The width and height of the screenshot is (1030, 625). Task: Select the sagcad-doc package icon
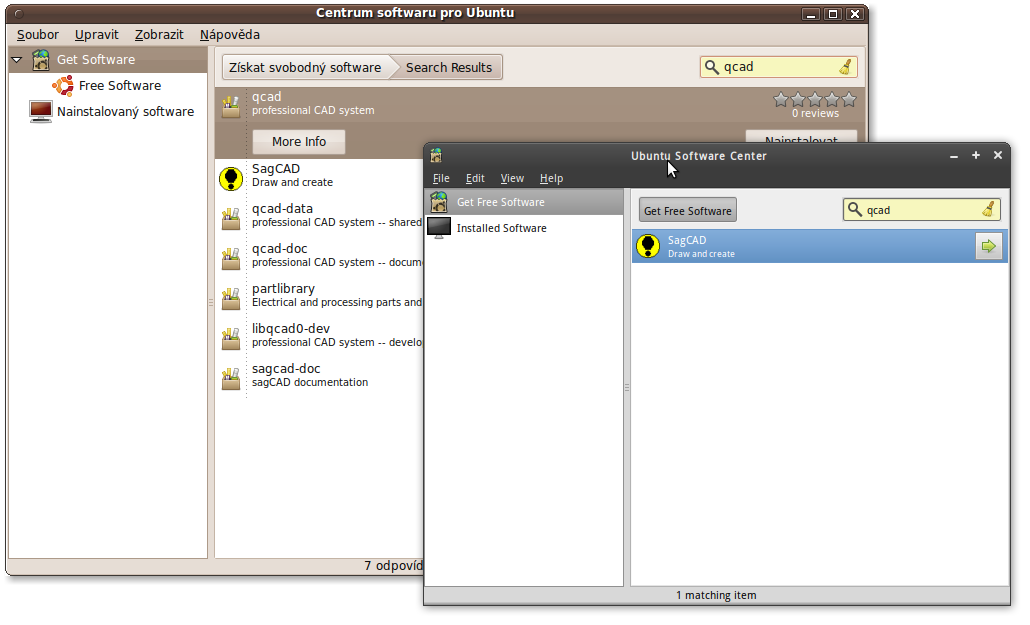[231, 379]
